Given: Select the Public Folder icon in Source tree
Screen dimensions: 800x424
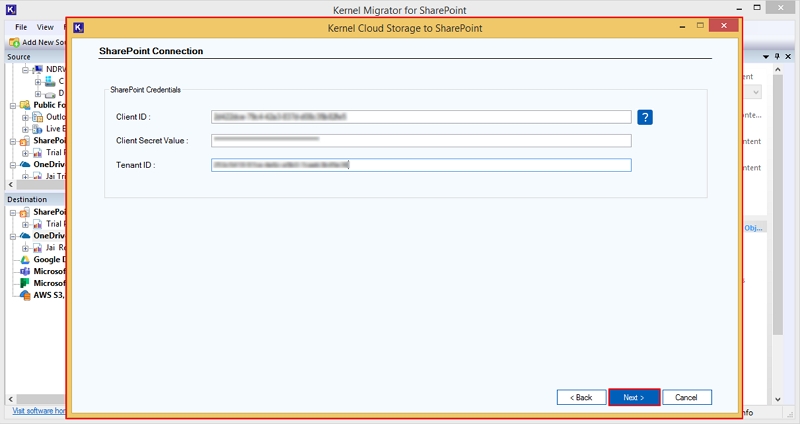Looking at the screenshot, I should click(24, 105).
